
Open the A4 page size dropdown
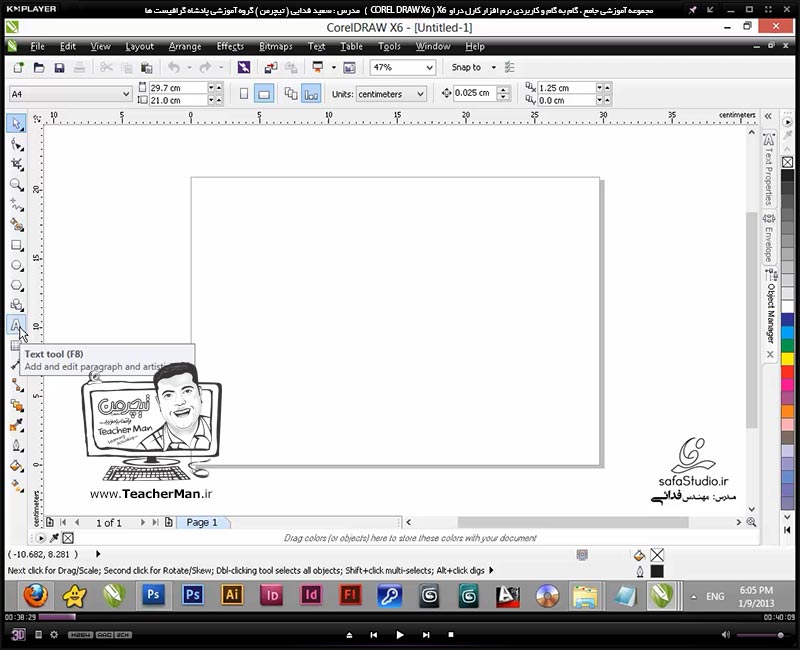pyautogui.click(x=126, y=94)
